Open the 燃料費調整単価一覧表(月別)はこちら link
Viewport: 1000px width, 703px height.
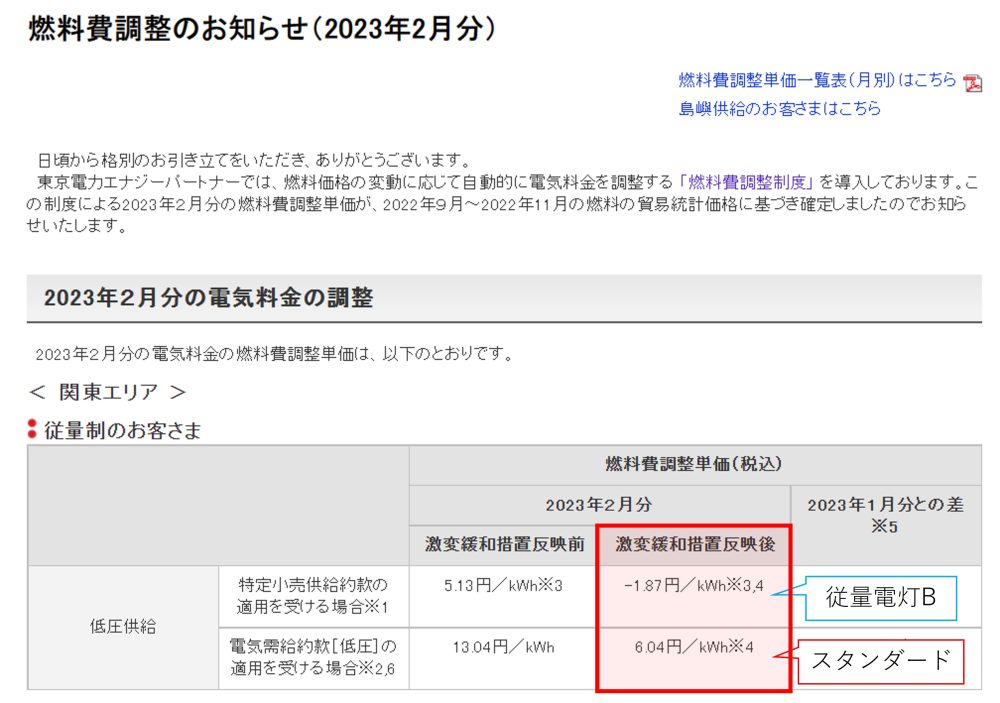[817, 81]
